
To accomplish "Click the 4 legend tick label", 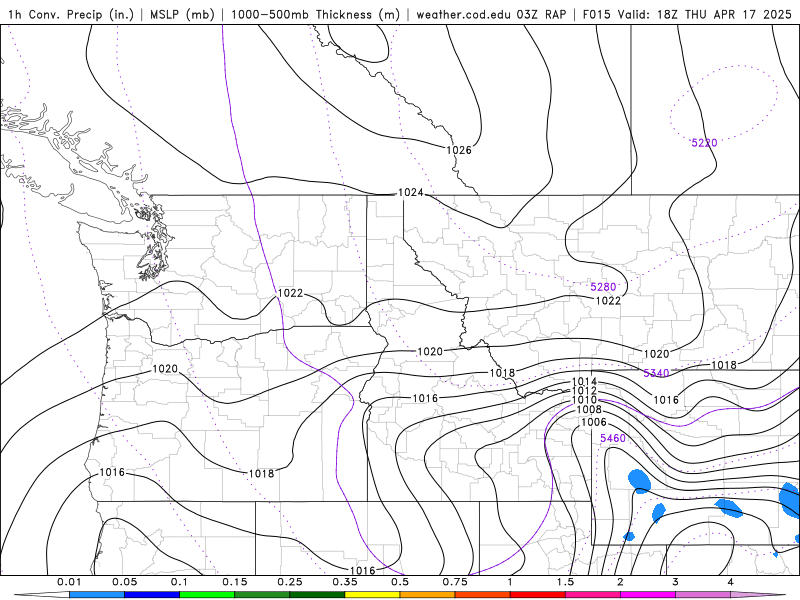I will pos(731,582).
